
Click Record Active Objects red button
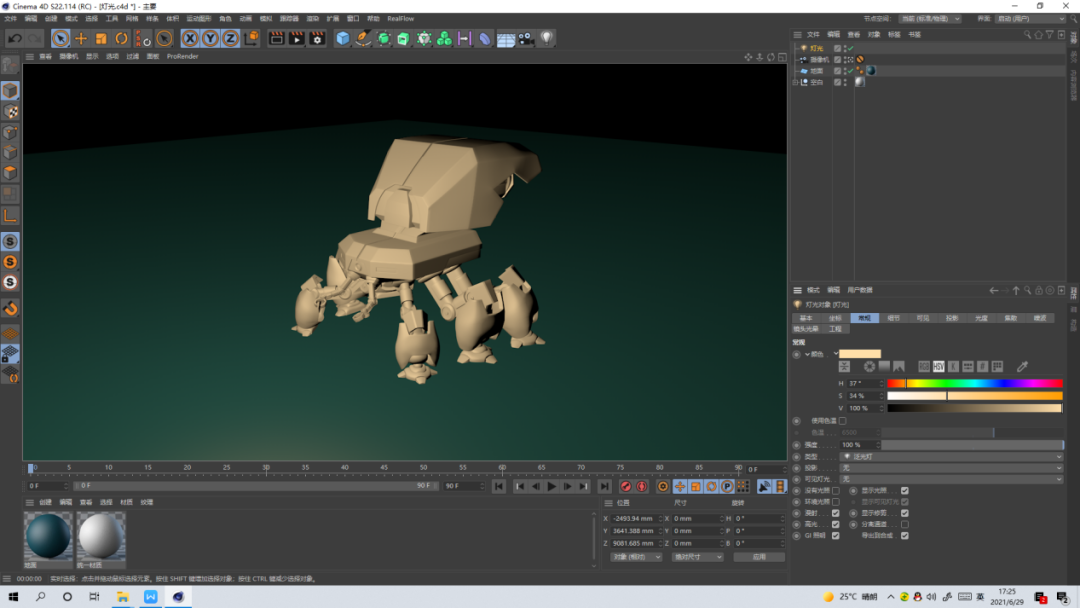pos(625,486)
